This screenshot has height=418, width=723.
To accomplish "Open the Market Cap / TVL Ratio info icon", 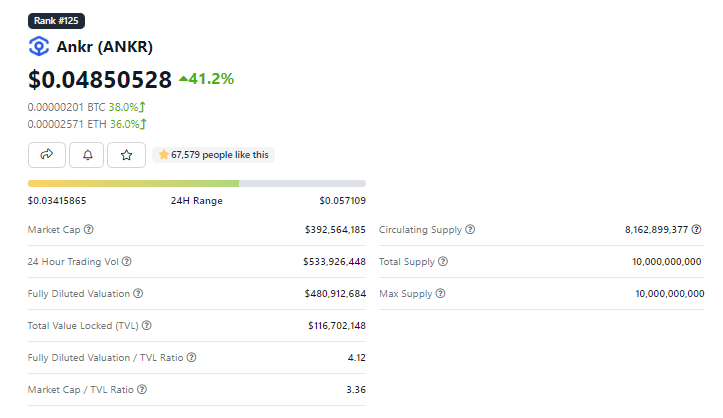I will [142, 389].
